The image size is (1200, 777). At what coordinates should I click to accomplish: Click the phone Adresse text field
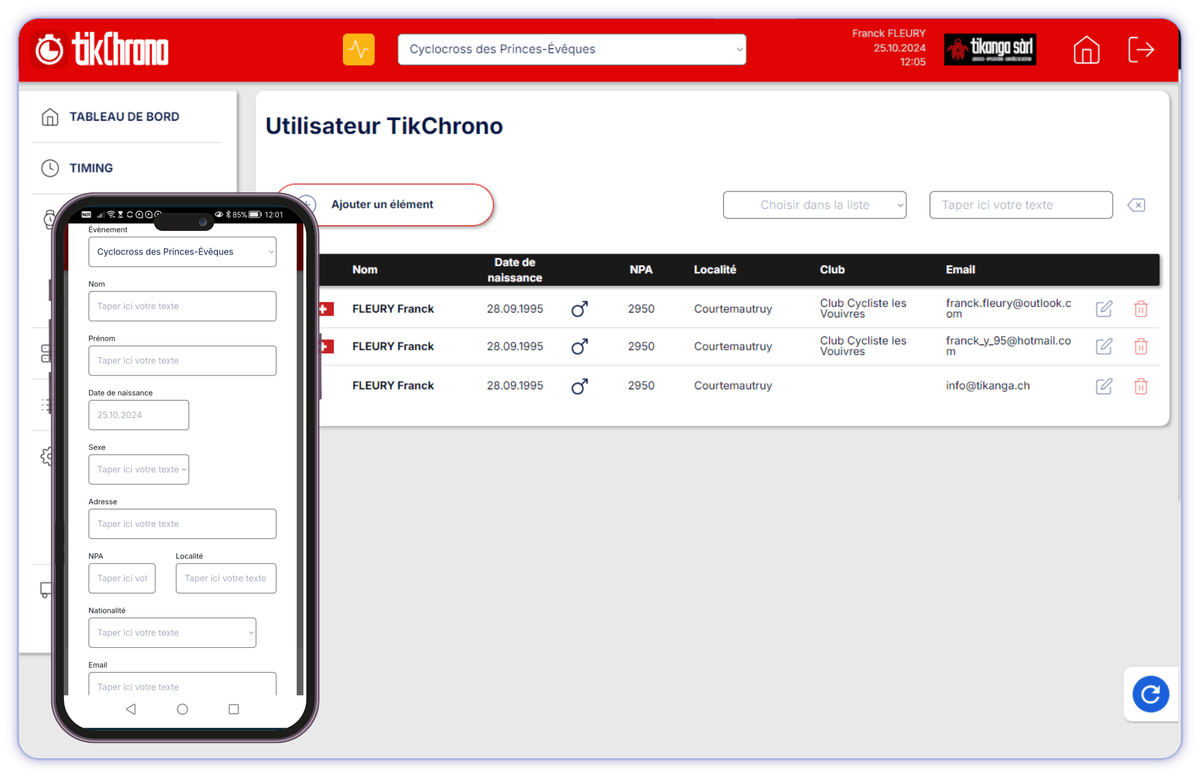click(x=182, y=524)
